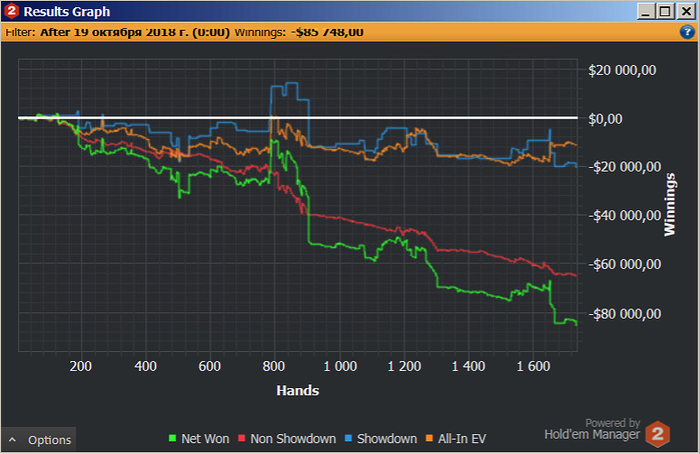This screenshot has height=454, width=700.
Task: Maximize the Results Graph window
Action: (x=665, y=11)
